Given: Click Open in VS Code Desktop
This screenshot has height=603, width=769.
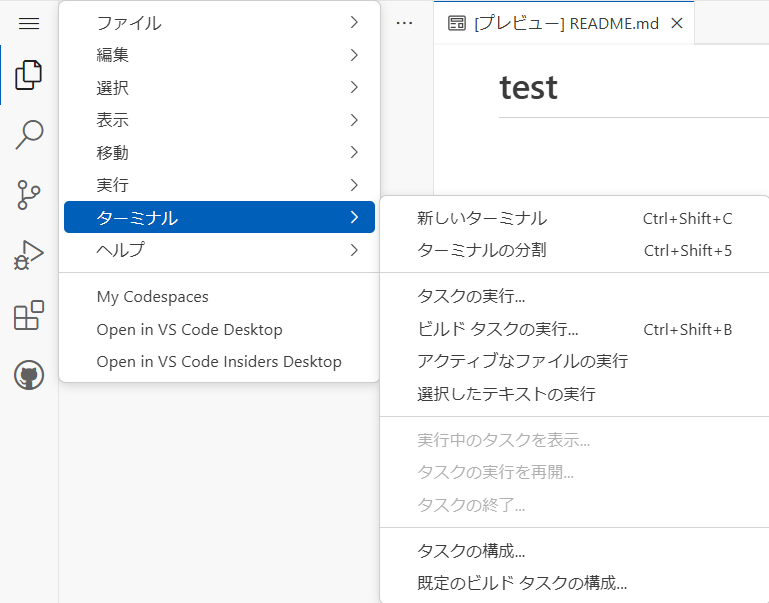Looking at the screenshot, I should pos(219,329).
